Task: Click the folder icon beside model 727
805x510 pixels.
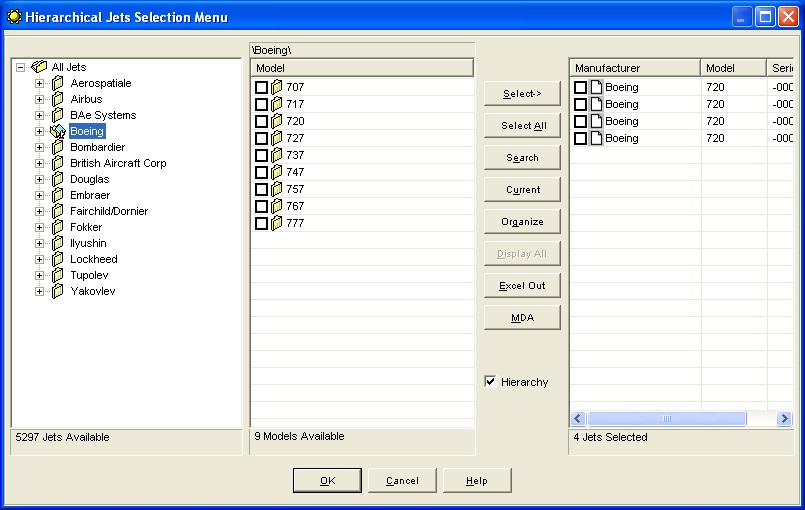Action: pos(277,138)
